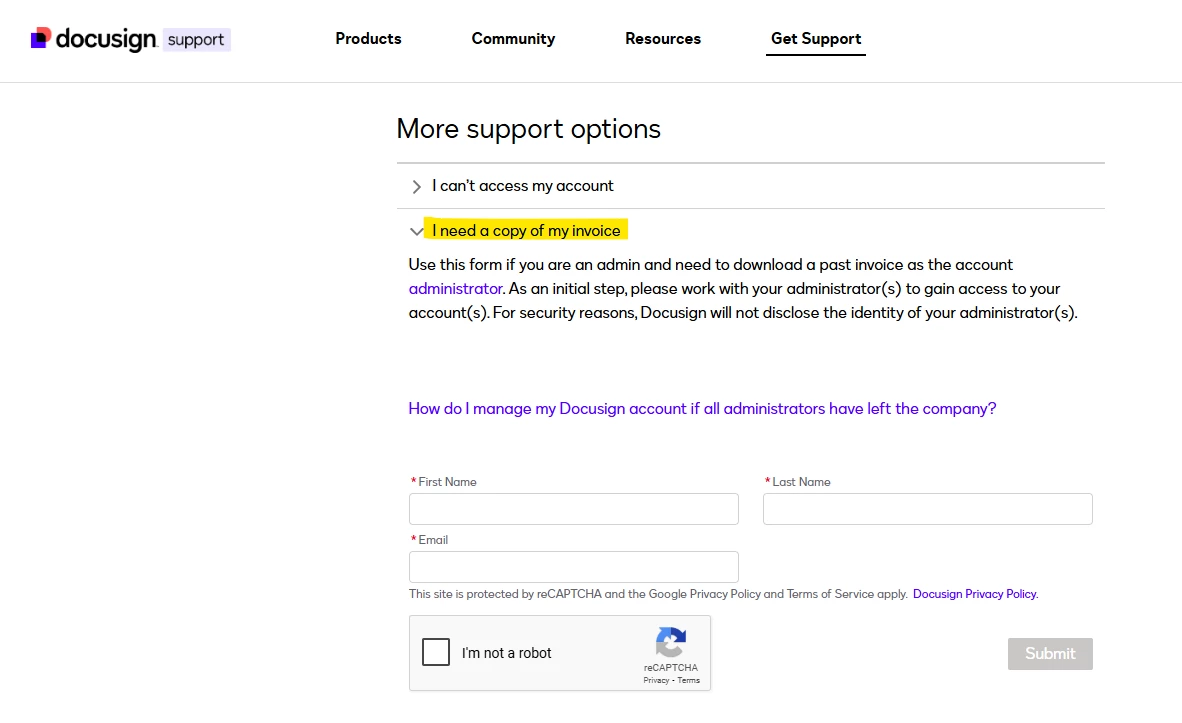This screenshot has height=723, width=1182.
Task: Open reCAPTCHA Privacy link
Action: 656,680
